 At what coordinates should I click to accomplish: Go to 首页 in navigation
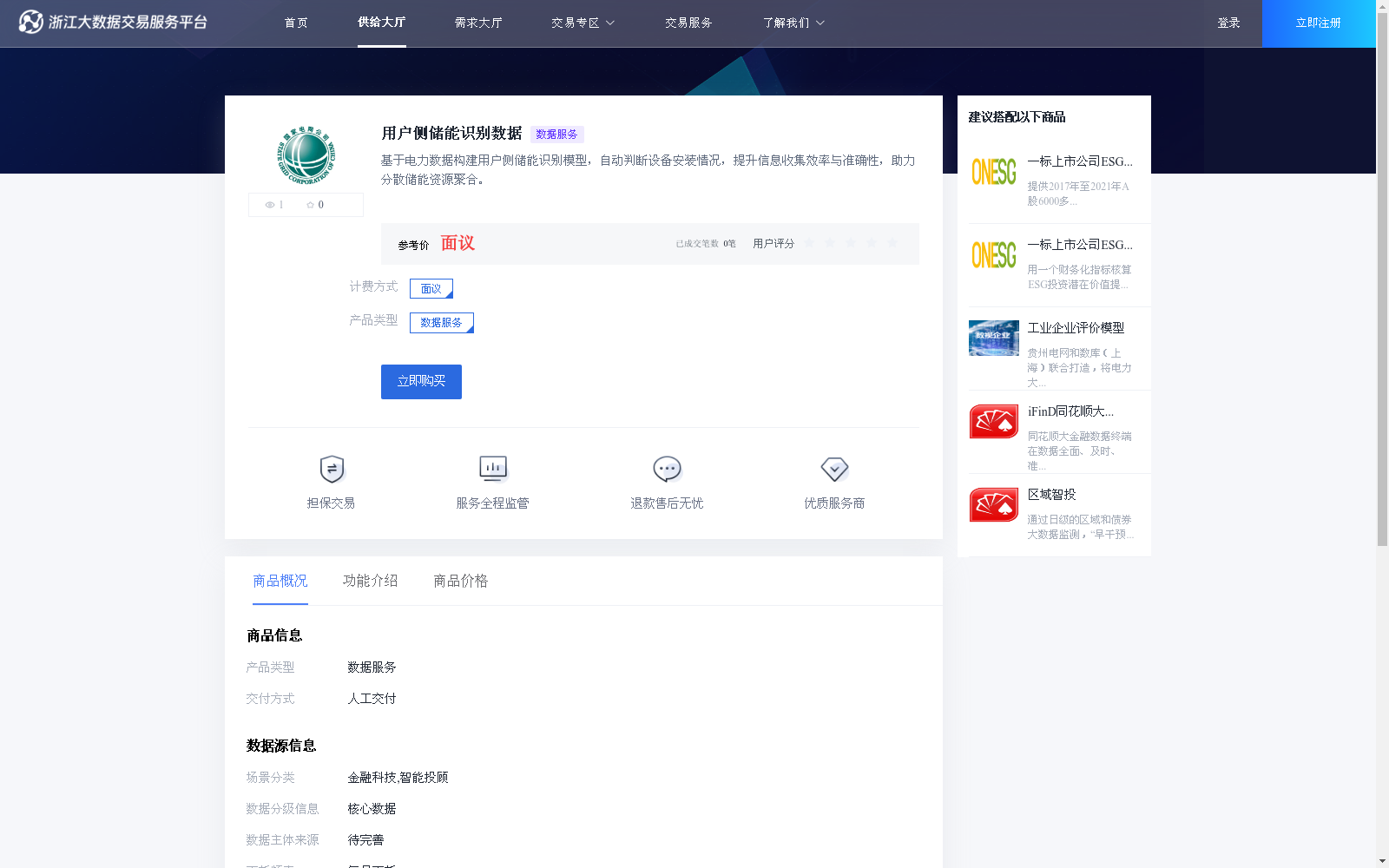(296, 23)
